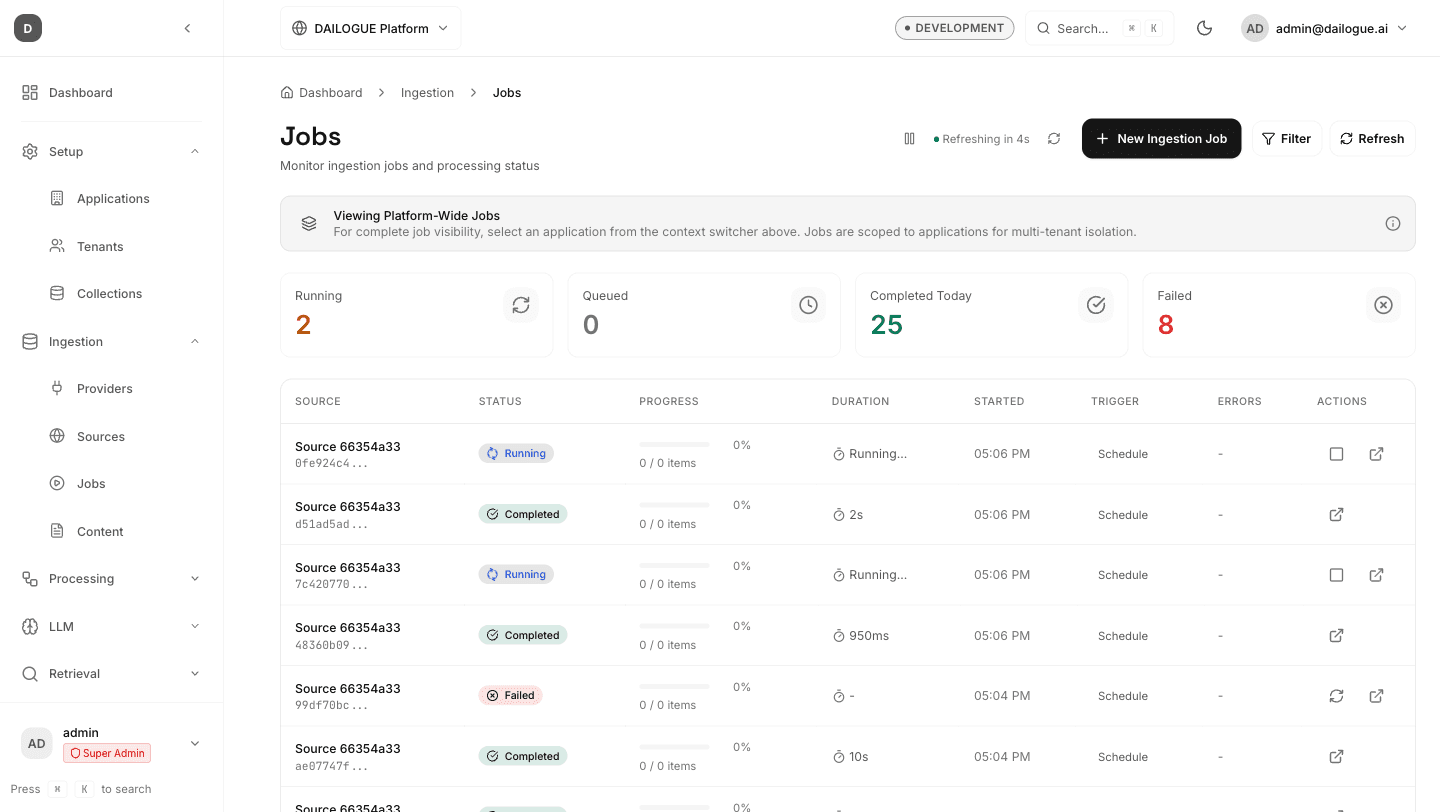The height and width of the screenshot is (812, 1440).
Task: Check the action checkbox on the first running job
Action: click(1336, 453)
